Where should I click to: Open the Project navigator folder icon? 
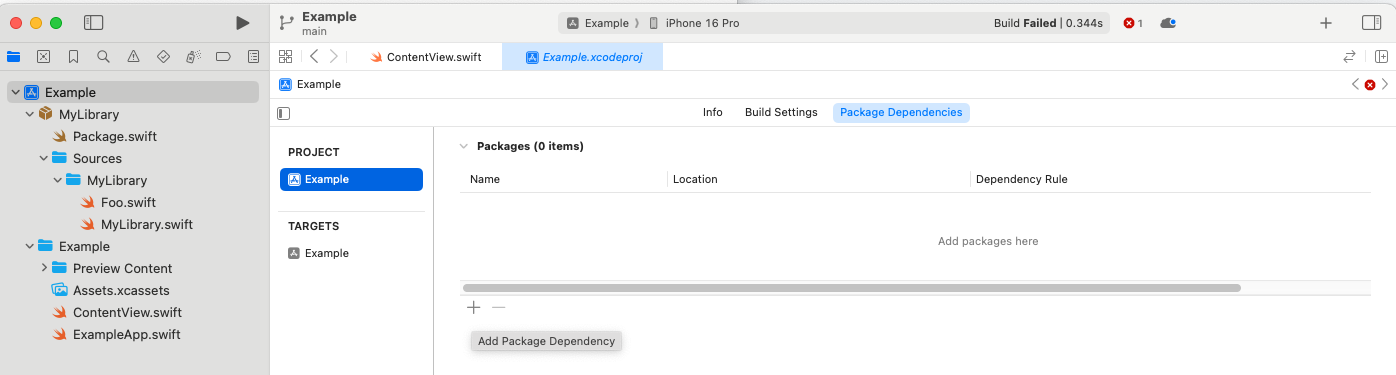tap(13, 56)
